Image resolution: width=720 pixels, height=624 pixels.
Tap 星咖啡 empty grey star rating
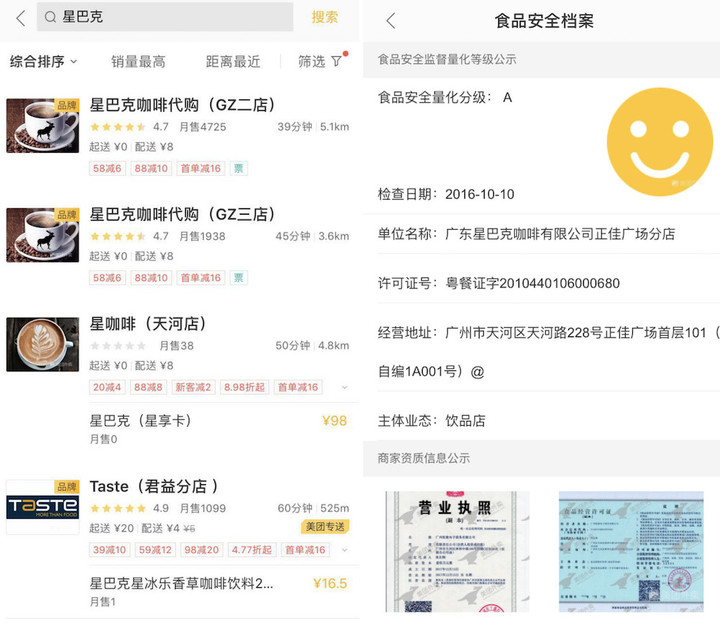(x=118, y=345)
